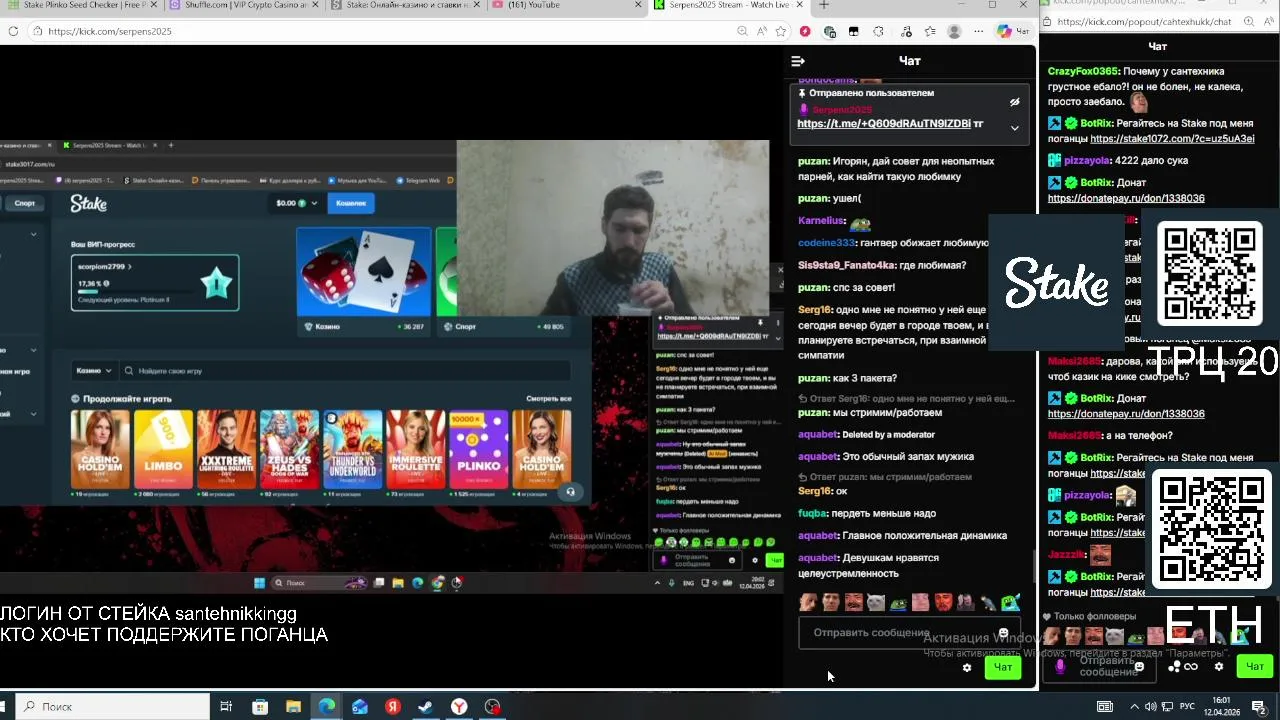Open Windows taskbar search box

[x=112, y=707]
